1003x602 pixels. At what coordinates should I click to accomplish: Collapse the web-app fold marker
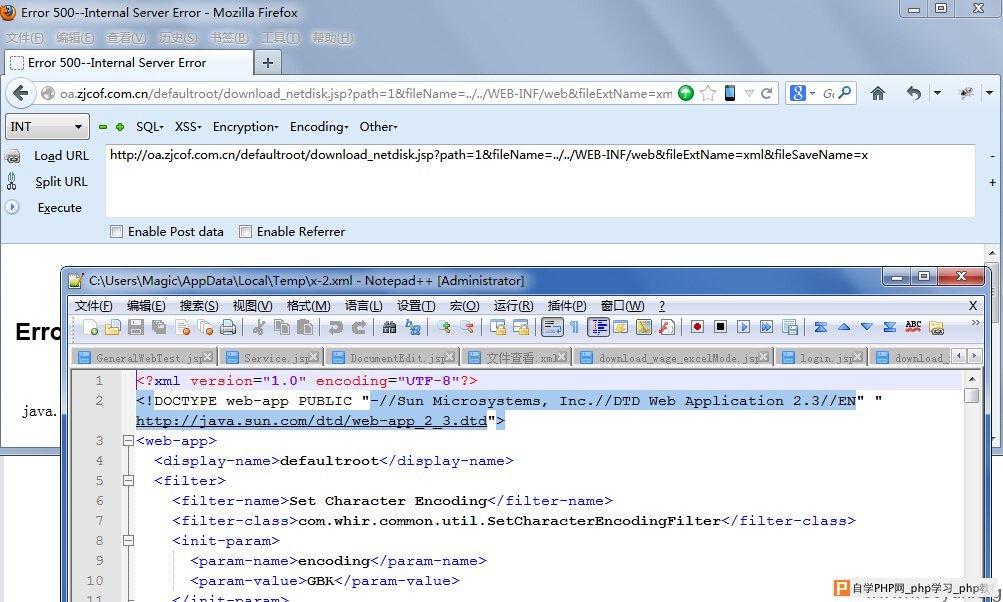coord(129,441)
